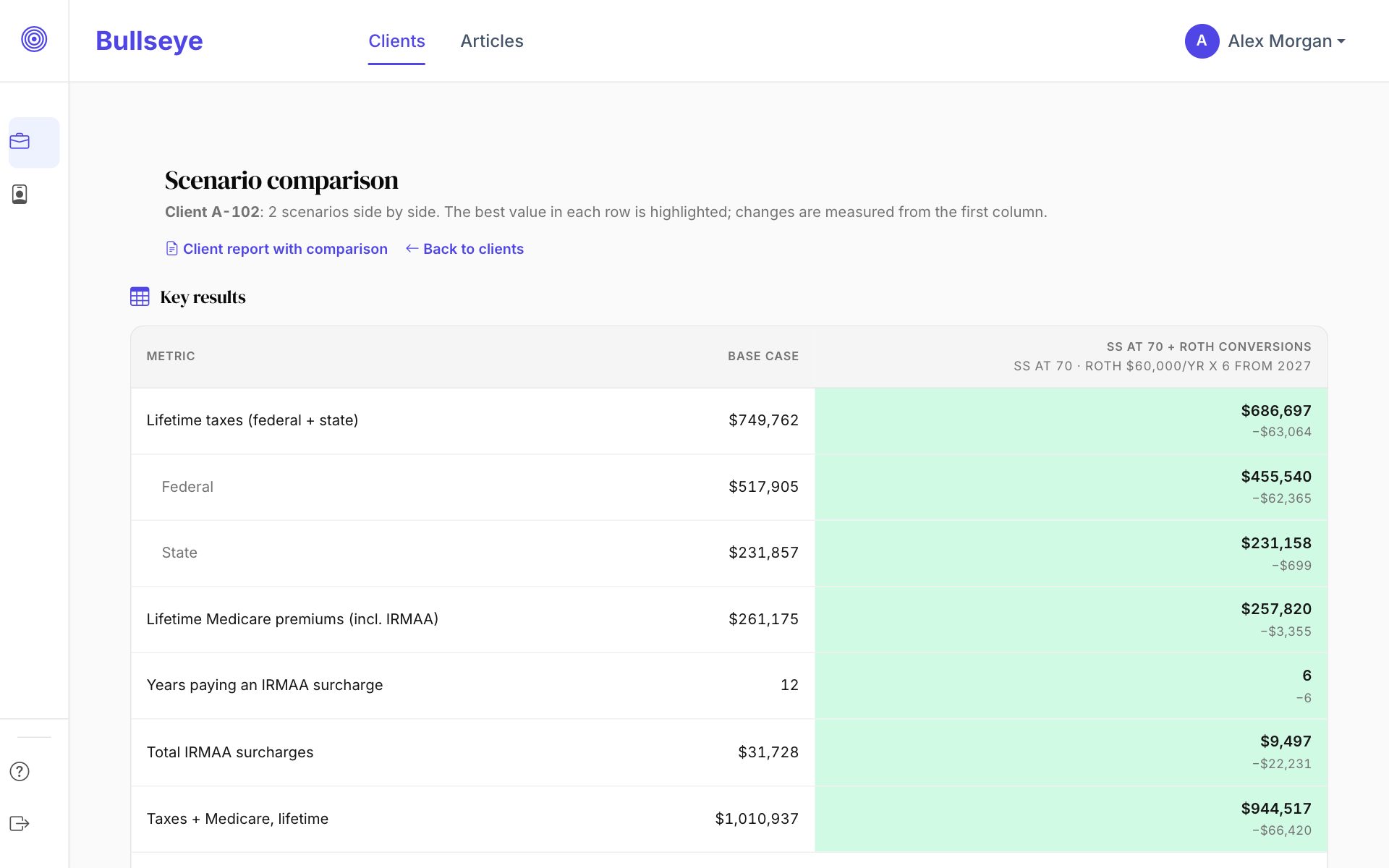Click Years paying an IRMAA surcharge label
This screenshot has height=868, width=1389.
[265, 685]
